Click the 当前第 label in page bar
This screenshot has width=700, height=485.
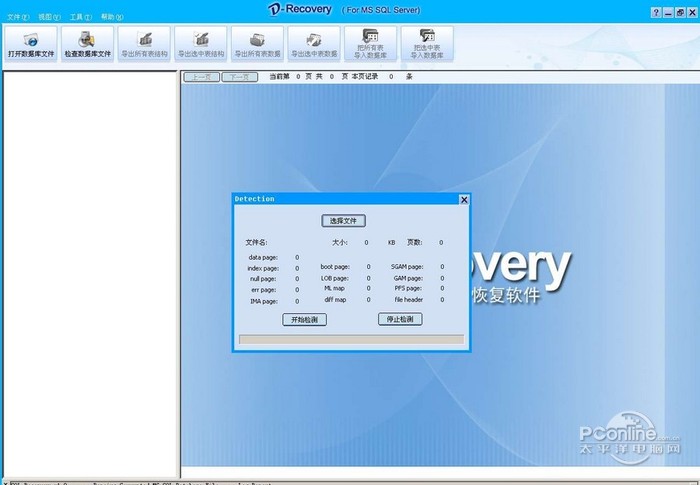(x=279, y=77)
